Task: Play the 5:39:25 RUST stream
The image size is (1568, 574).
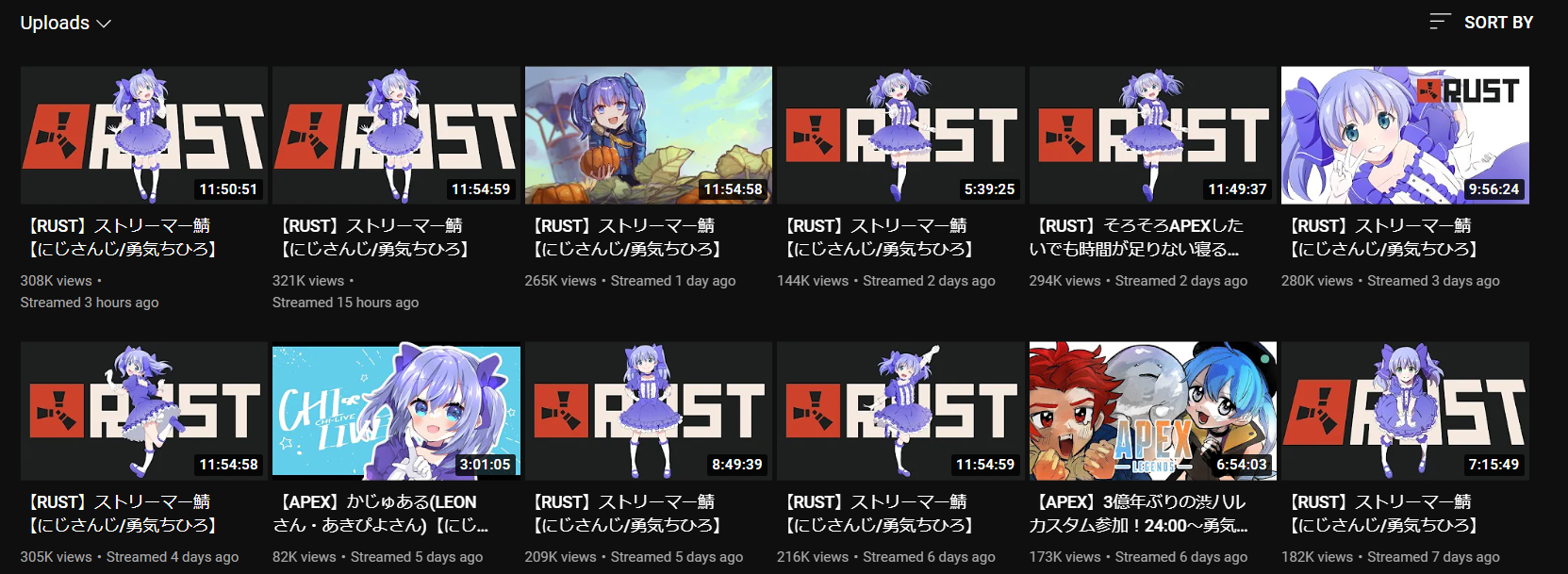Action: [x=900, y=135]
